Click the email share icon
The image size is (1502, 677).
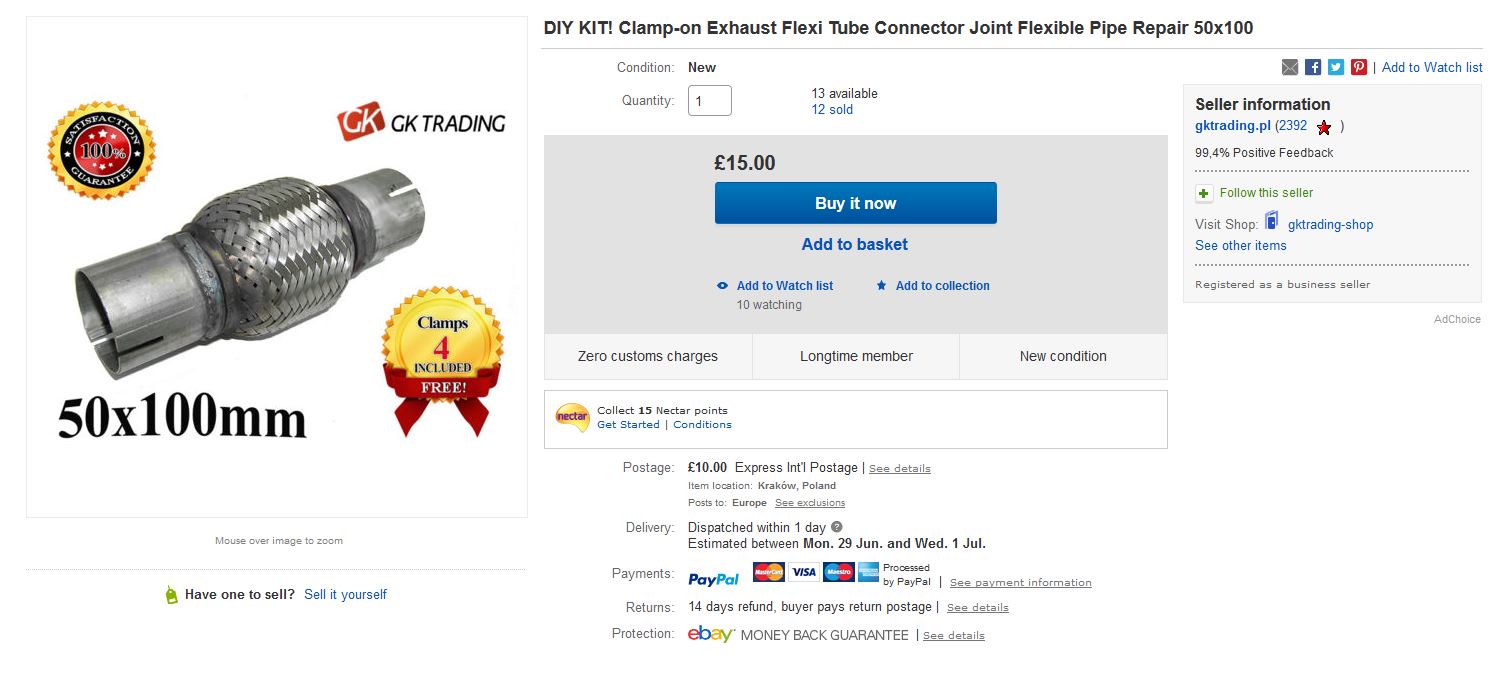point(1290,67)
